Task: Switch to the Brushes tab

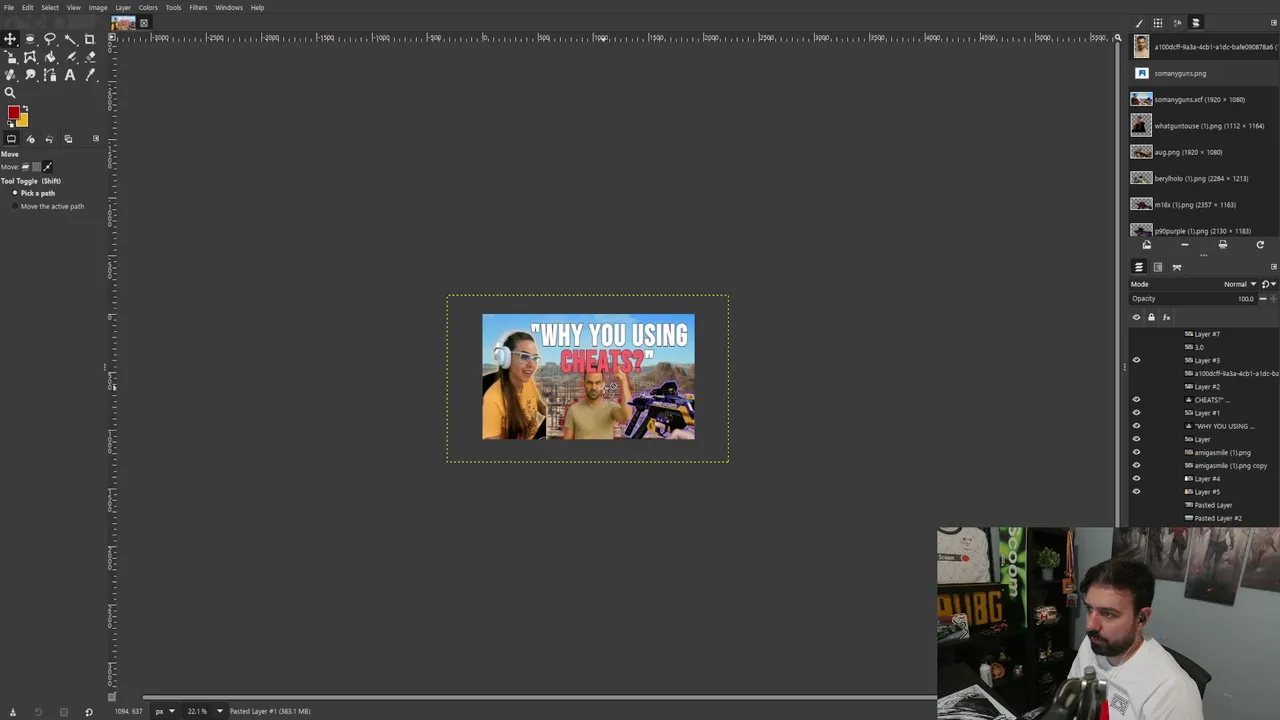Action: pyautogui.click(x=1139, y=23)
